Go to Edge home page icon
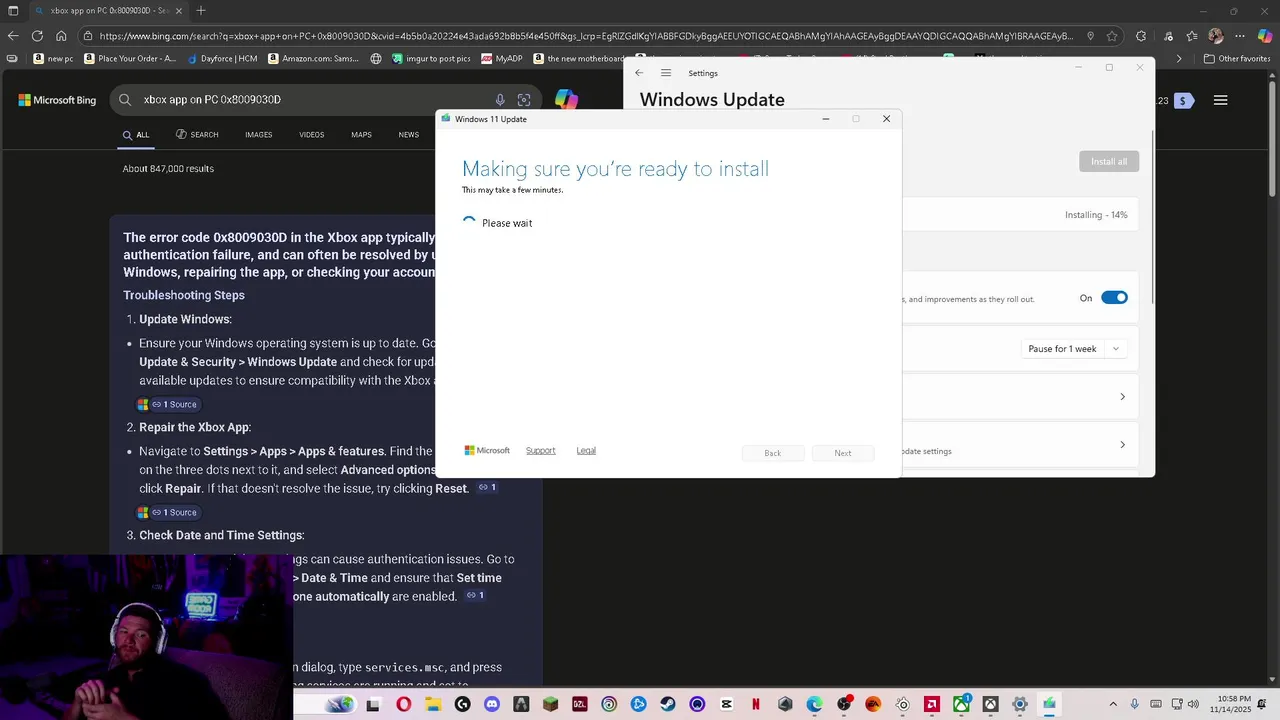 click(61, 36)
